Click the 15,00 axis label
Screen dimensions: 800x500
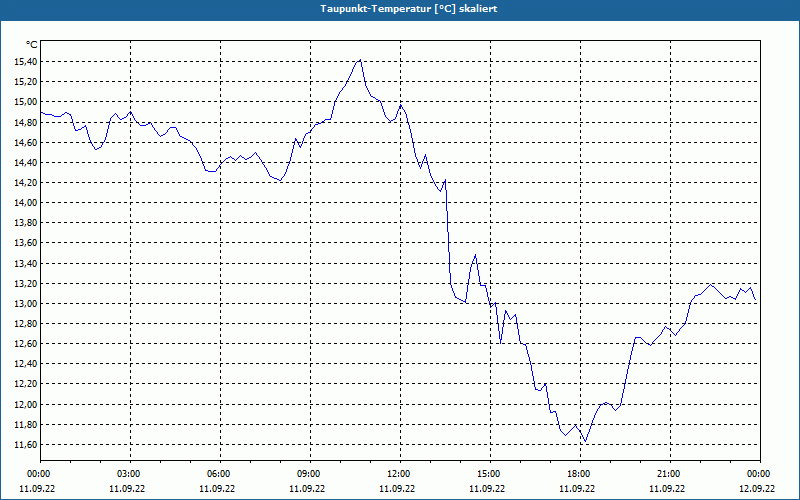click(x=26, y=102)
